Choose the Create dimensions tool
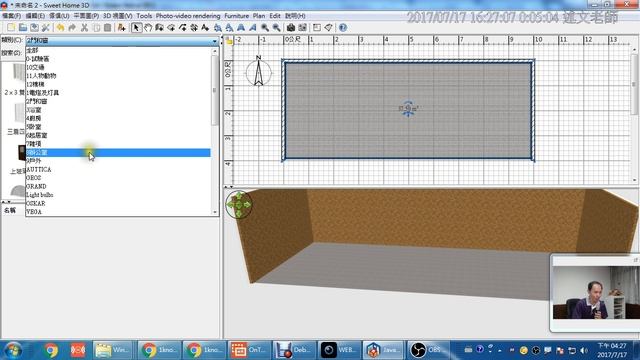The image size is (640, 360). (194, 28)
